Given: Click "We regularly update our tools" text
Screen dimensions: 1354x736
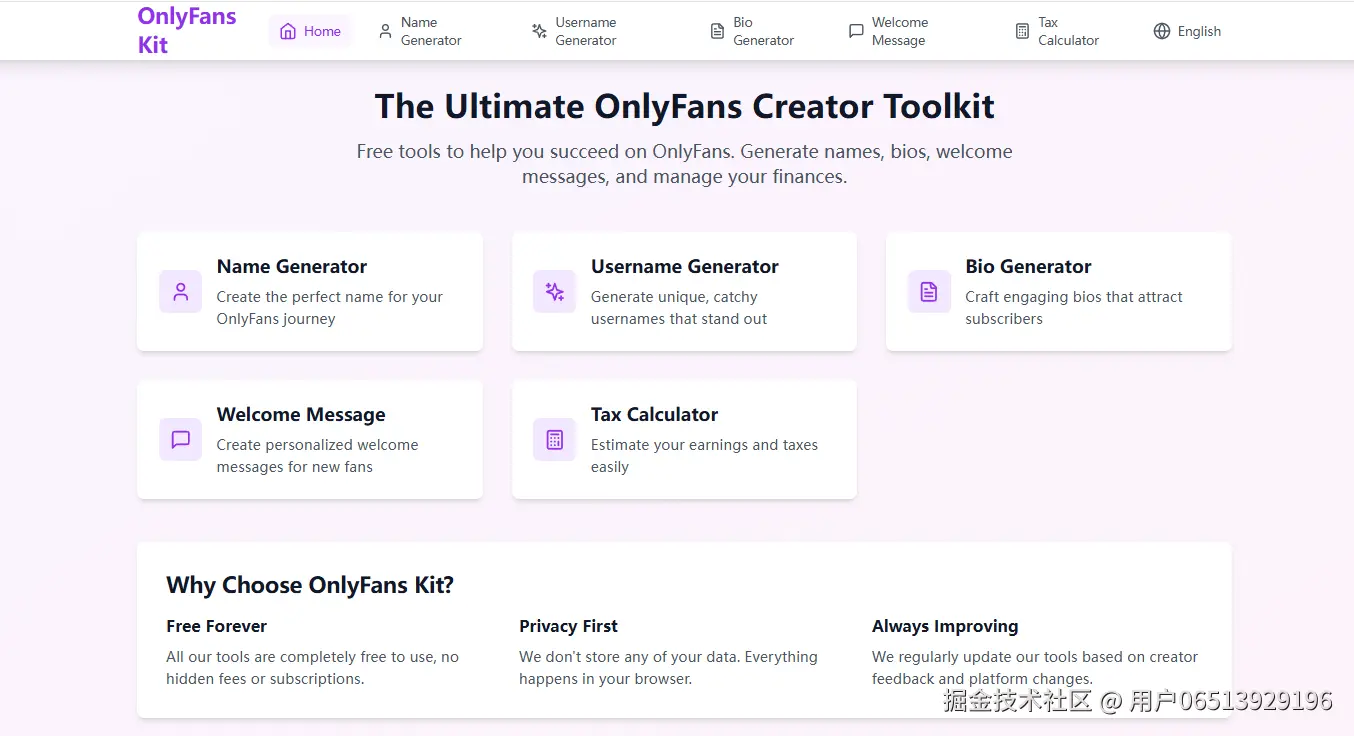Looking at the screenshot, I should [x=1035, y=668].
